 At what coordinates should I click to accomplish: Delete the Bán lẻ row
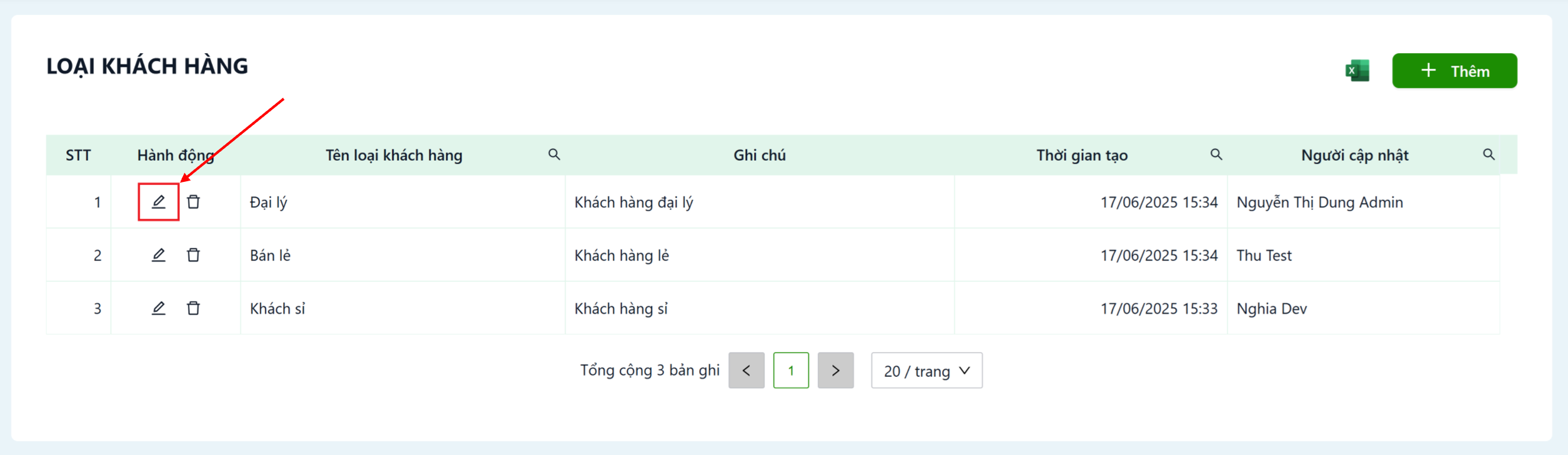pos(194,255)
